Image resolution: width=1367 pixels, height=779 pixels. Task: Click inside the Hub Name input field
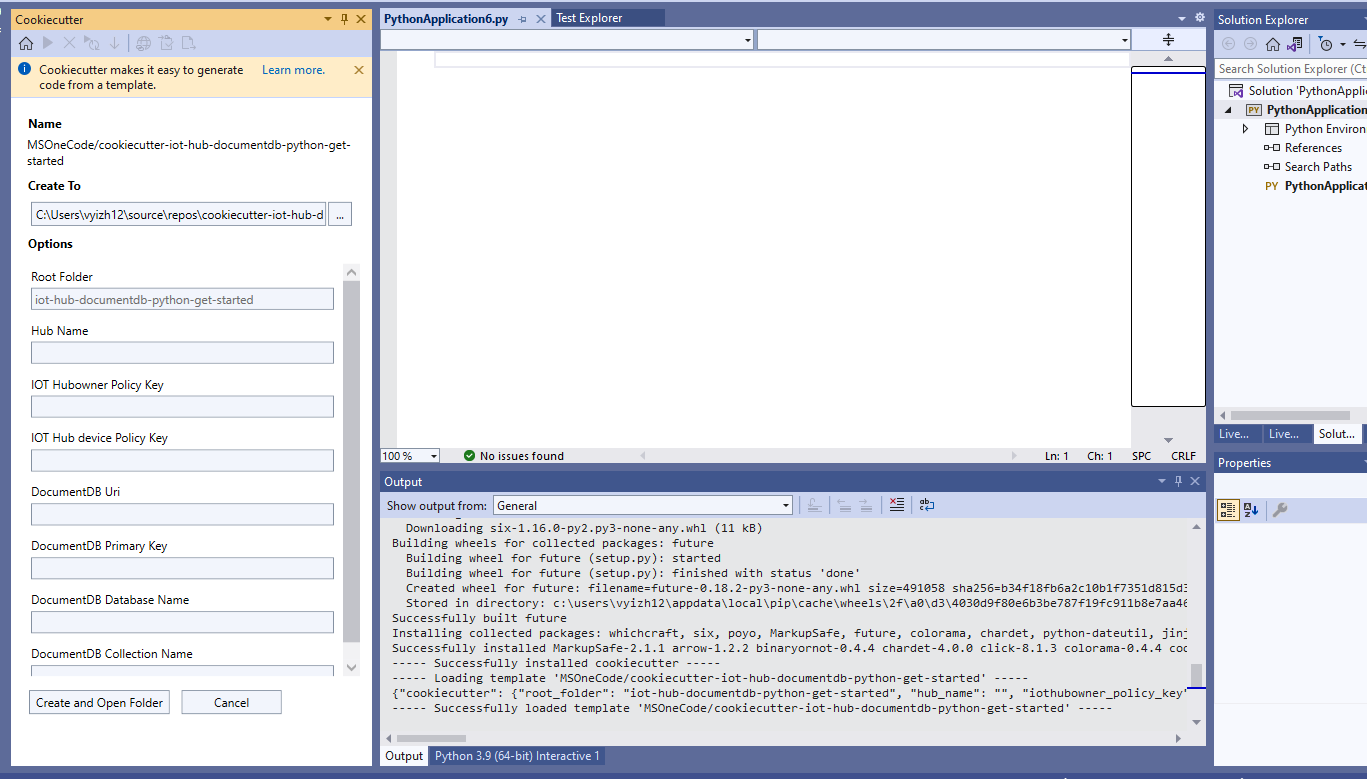pos(182,352)
